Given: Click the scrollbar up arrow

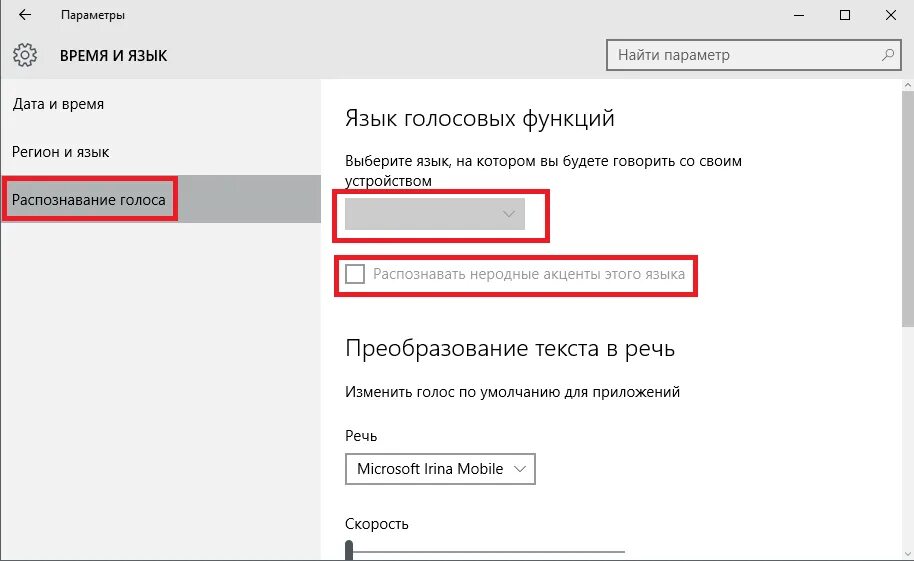Looking at the screenshot, I should click(x=908, y=85).
